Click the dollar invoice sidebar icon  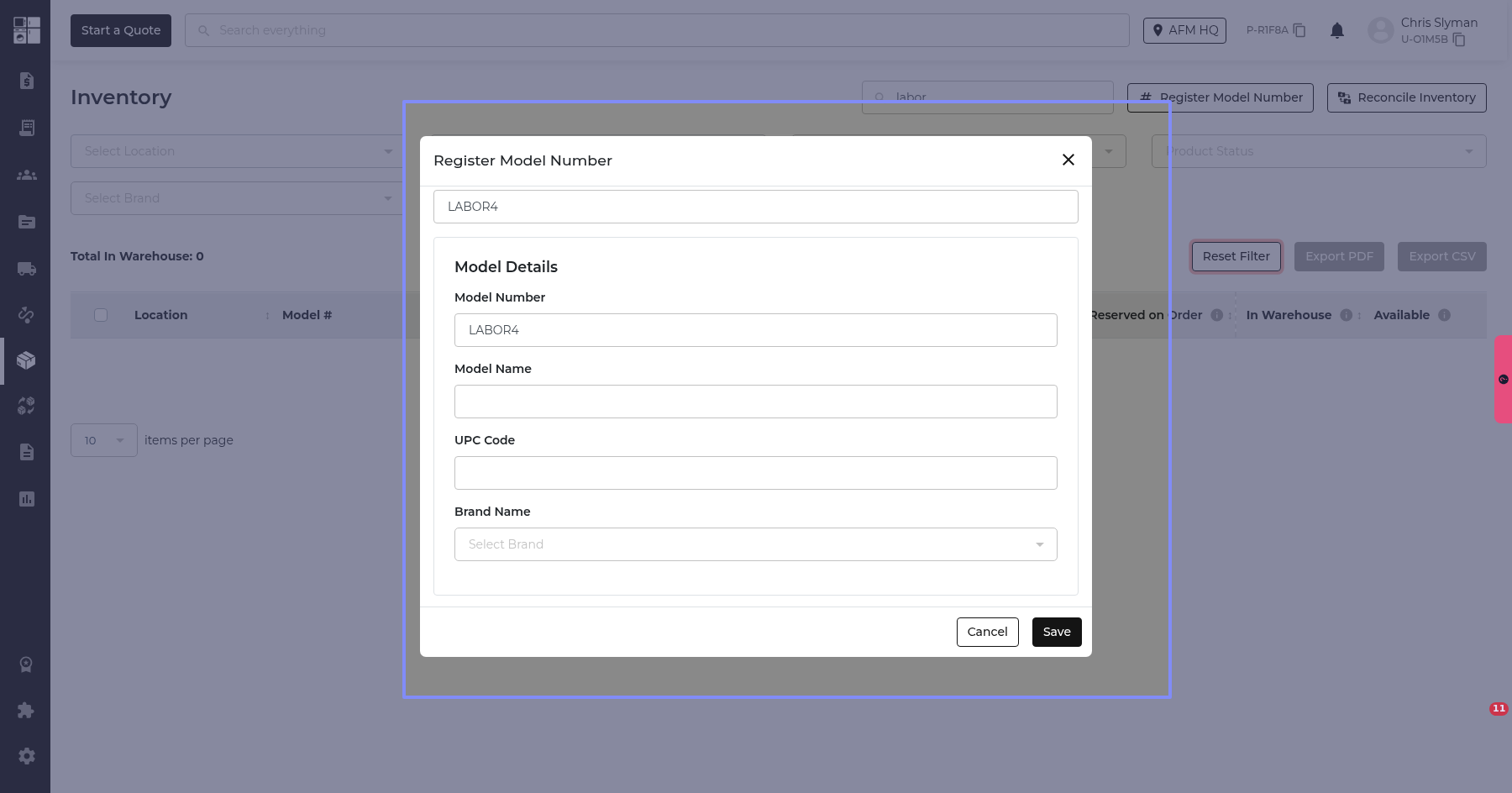coord(26,81)
